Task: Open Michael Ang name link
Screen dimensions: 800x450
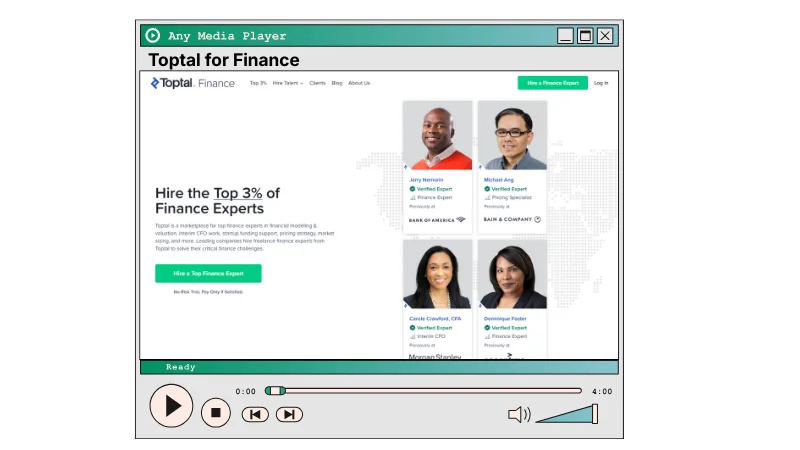Action: pos(498,180)
